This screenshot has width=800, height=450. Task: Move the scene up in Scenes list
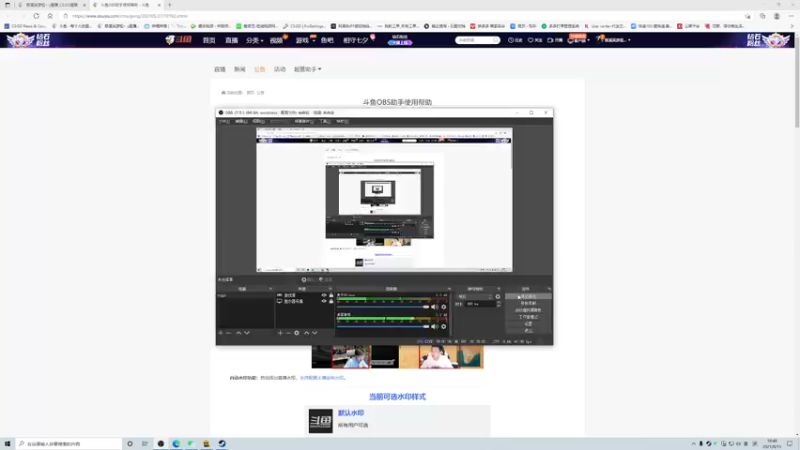point(238,333)
